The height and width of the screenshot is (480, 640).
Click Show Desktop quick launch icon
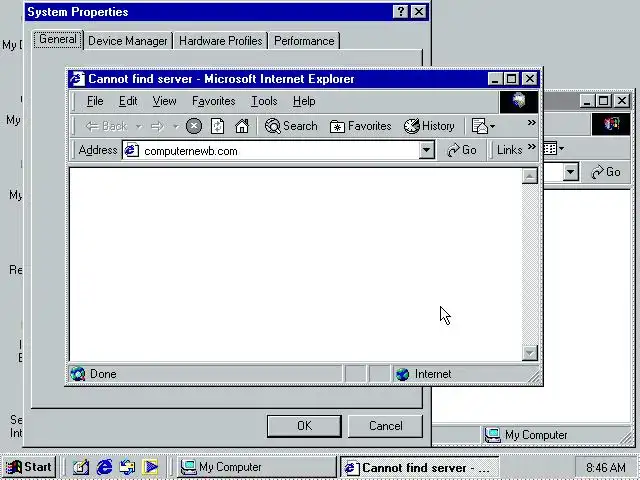[x=80, y=467]
